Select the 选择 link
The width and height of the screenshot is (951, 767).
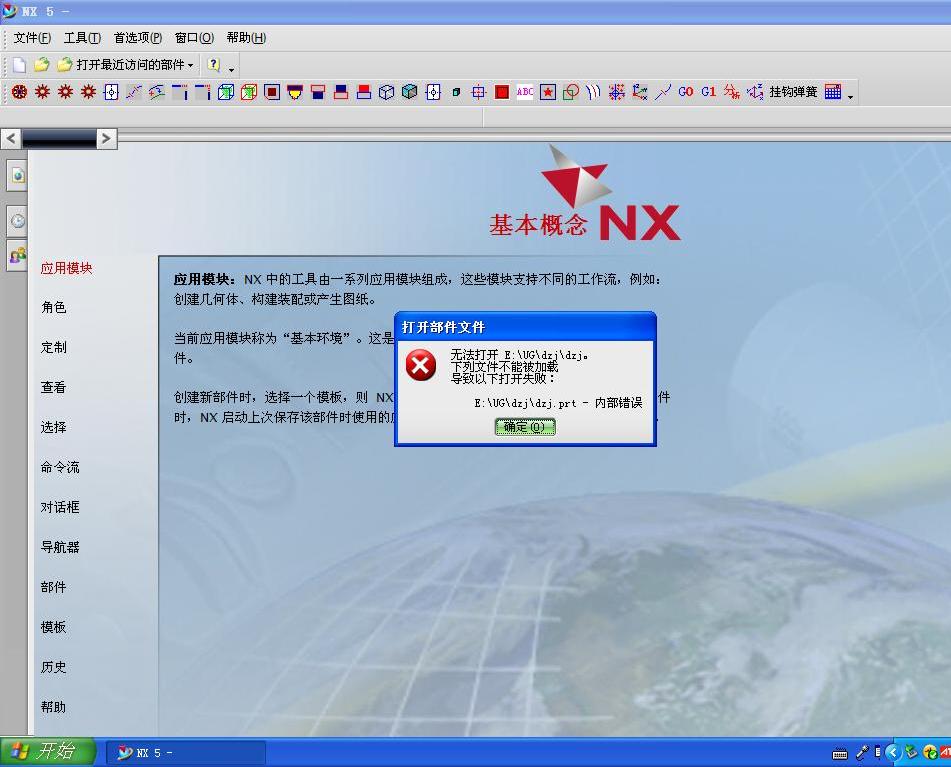coord(53,427)
